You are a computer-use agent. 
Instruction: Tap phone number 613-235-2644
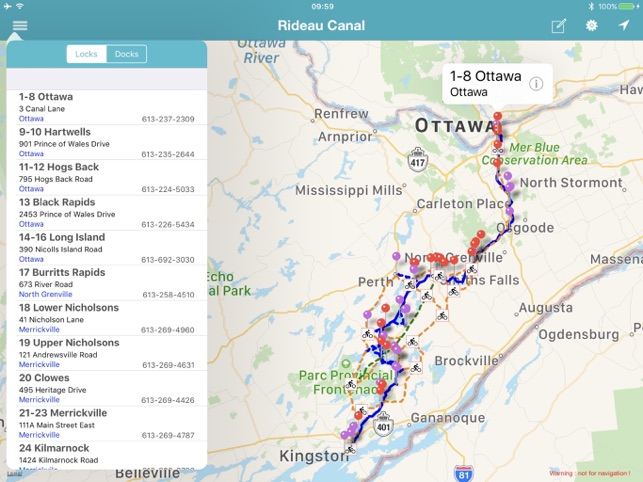[168, 154]
